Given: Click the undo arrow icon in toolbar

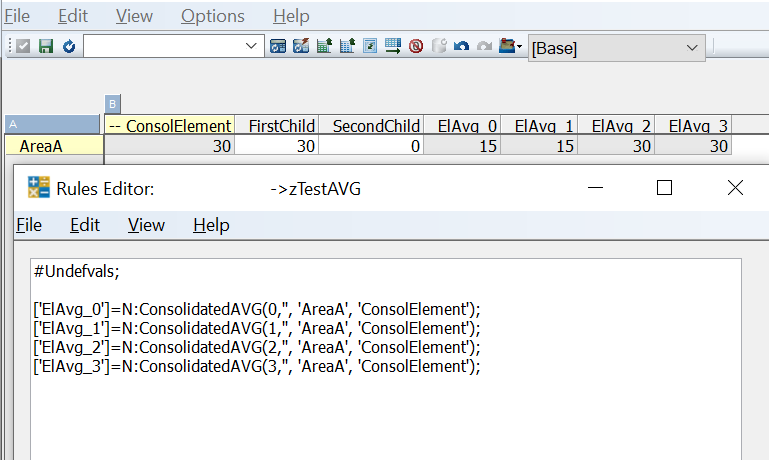Looking at the screenshot, I should click(461, 46).
